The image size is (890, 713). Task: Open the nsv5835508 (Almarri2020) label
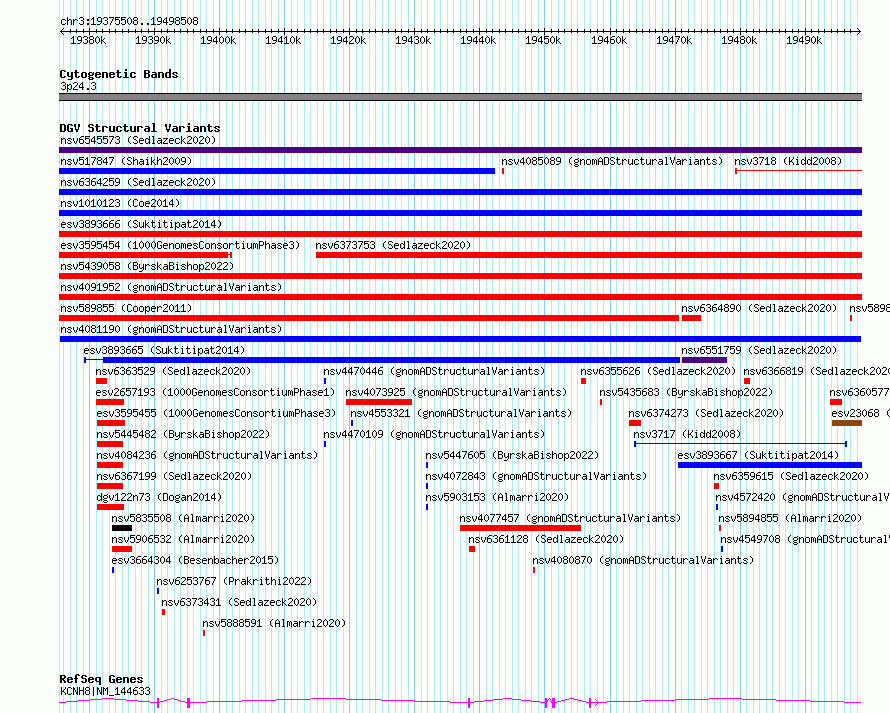(183, 518)
